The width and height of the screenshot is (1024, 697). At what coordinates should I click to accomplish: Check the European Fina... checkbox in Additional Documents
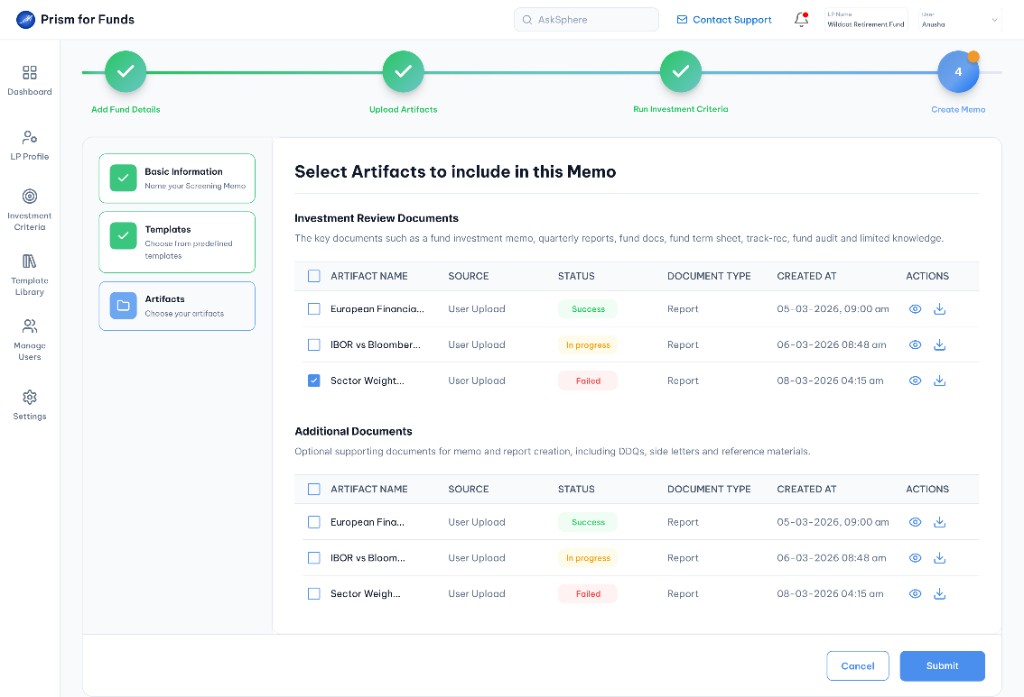click(314, 522)
